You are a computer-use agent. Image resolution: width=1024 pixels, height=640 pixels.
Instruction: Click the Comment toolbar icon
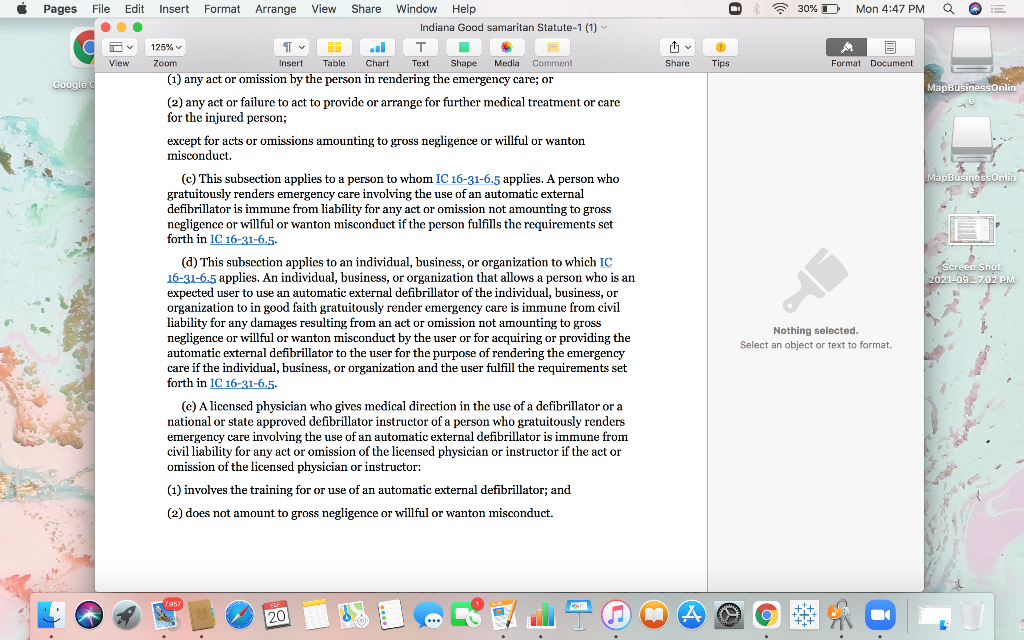coord(552,47)
